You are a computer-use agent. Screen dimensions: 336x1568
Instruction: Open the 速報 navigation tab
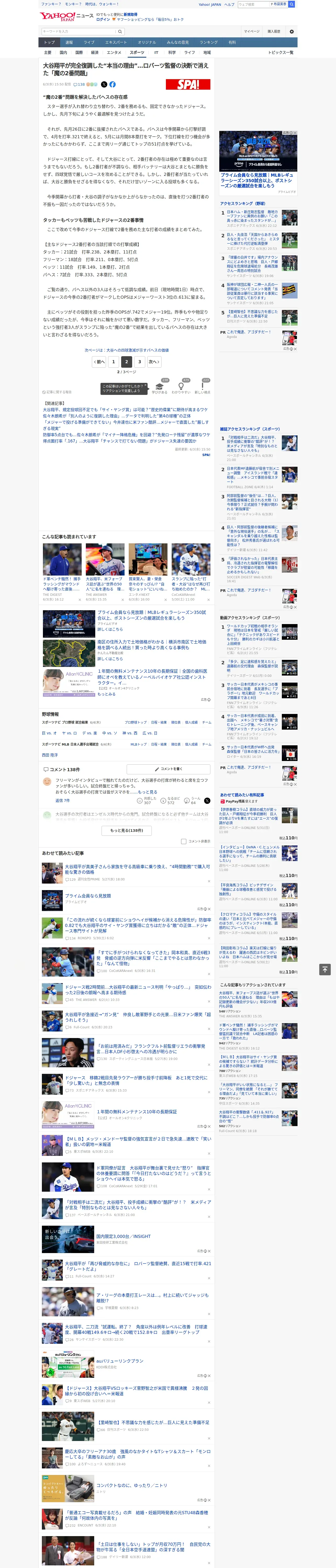(x=69, y=43)
